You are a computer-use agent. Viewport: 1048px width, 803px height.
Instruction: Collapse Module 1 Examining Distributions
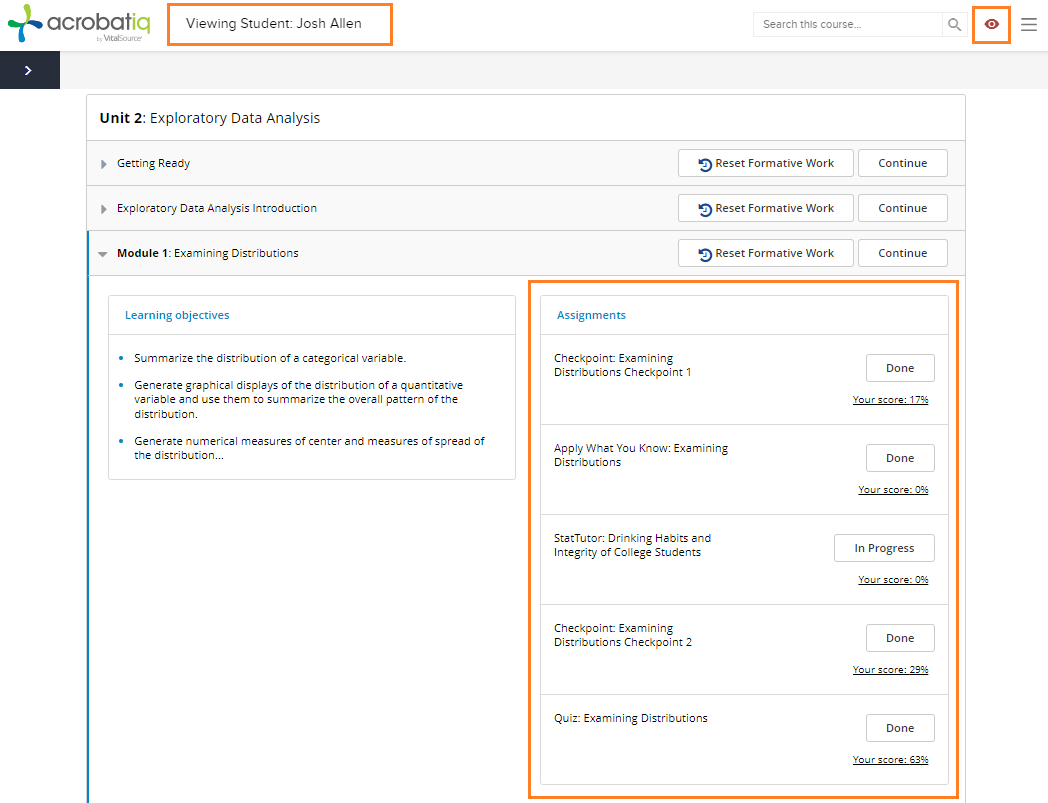point(102,254)
